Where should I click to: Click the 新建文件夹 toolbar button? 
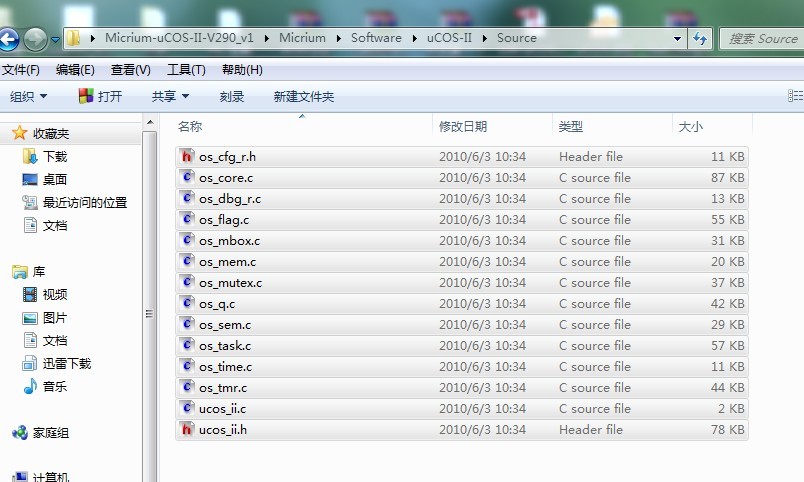pos(304,96)
